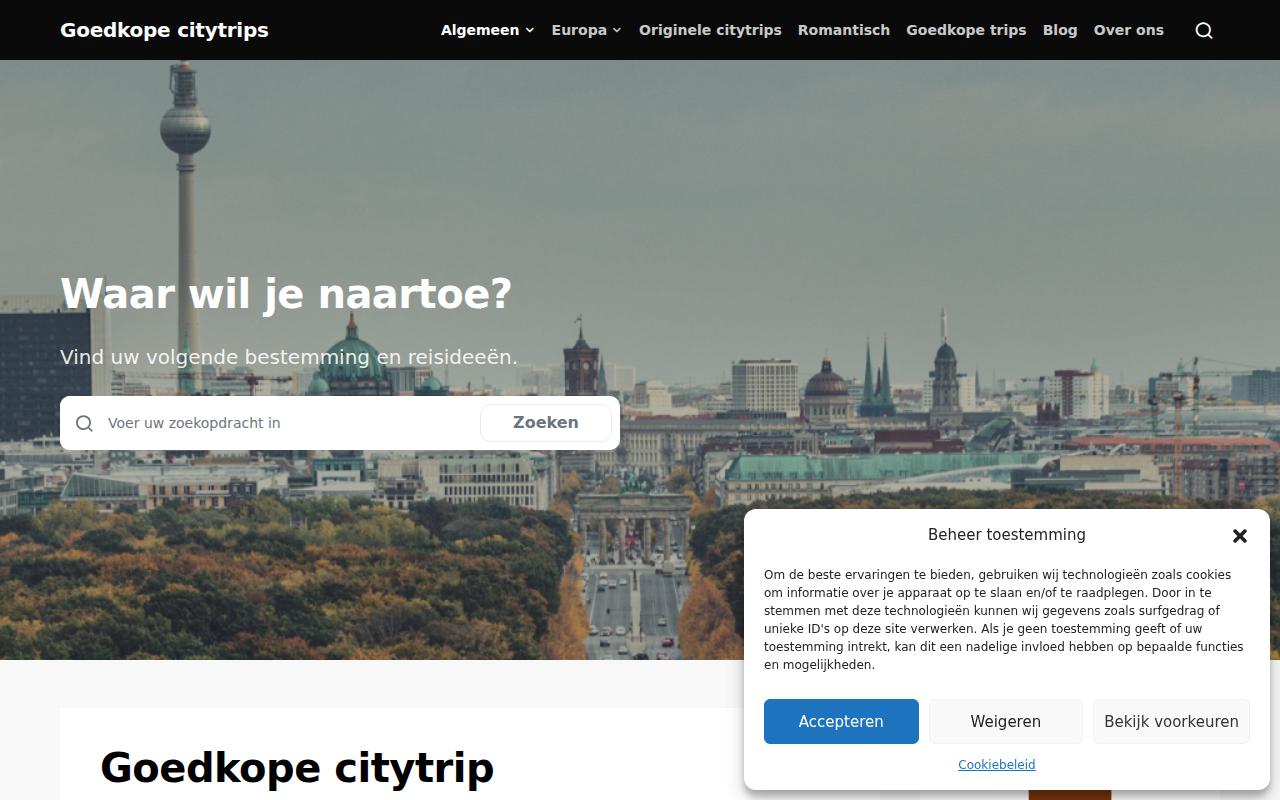Visit the Blog page
Viewport: 1280px width, 800px height.
(1060, 30)
